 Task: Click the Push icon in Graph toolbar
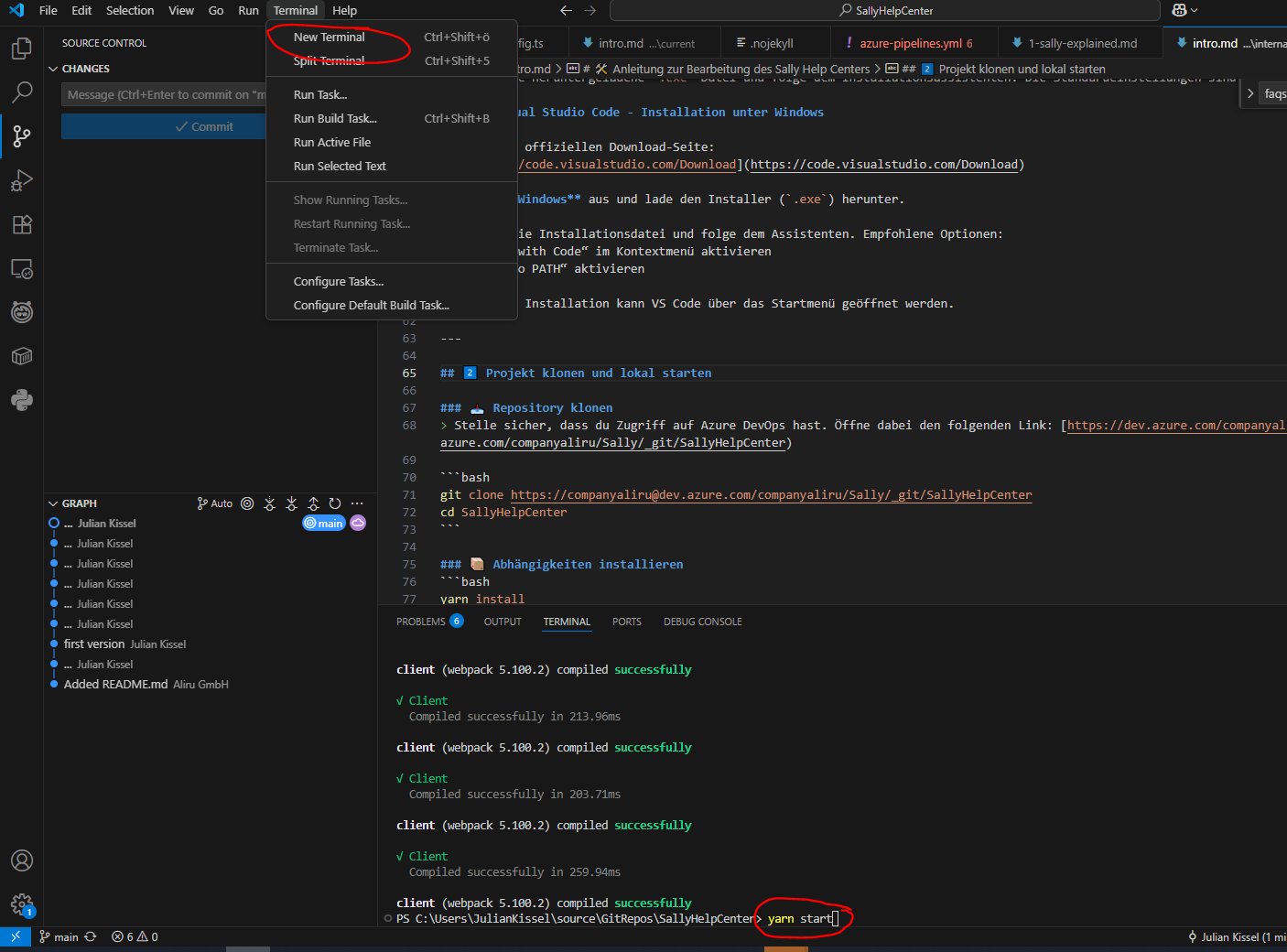pos(313,503)
